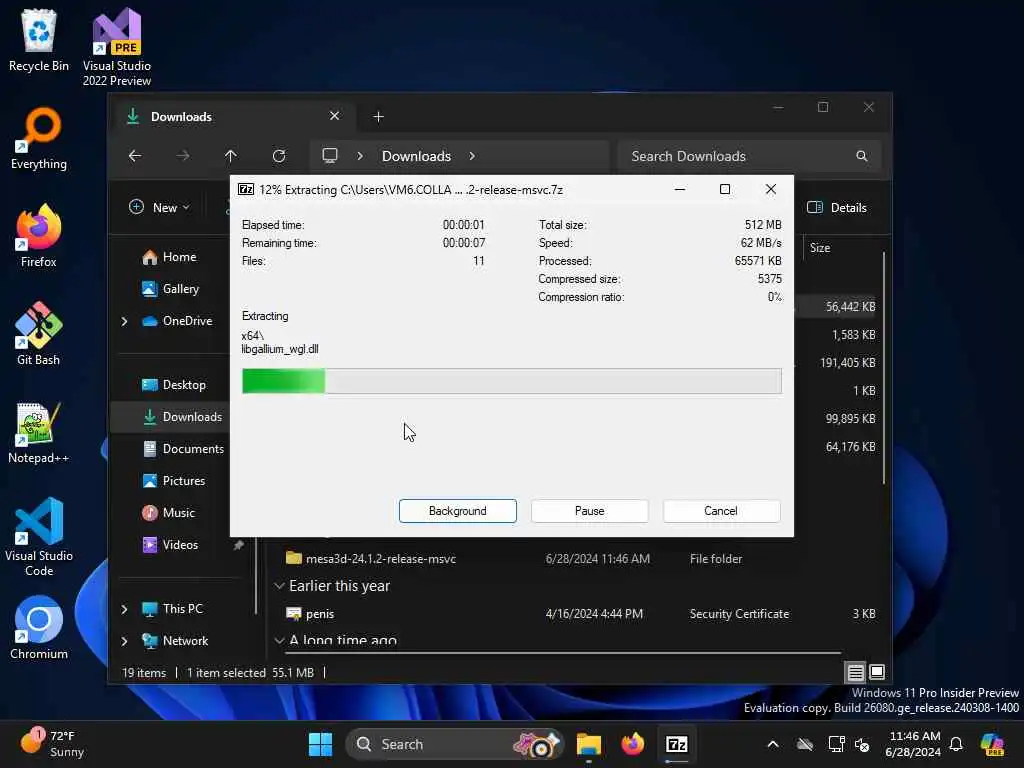The height and width of the screenshot is (768, 1024).
Task: Close the Downloads tab
Action: pos(334,116)
